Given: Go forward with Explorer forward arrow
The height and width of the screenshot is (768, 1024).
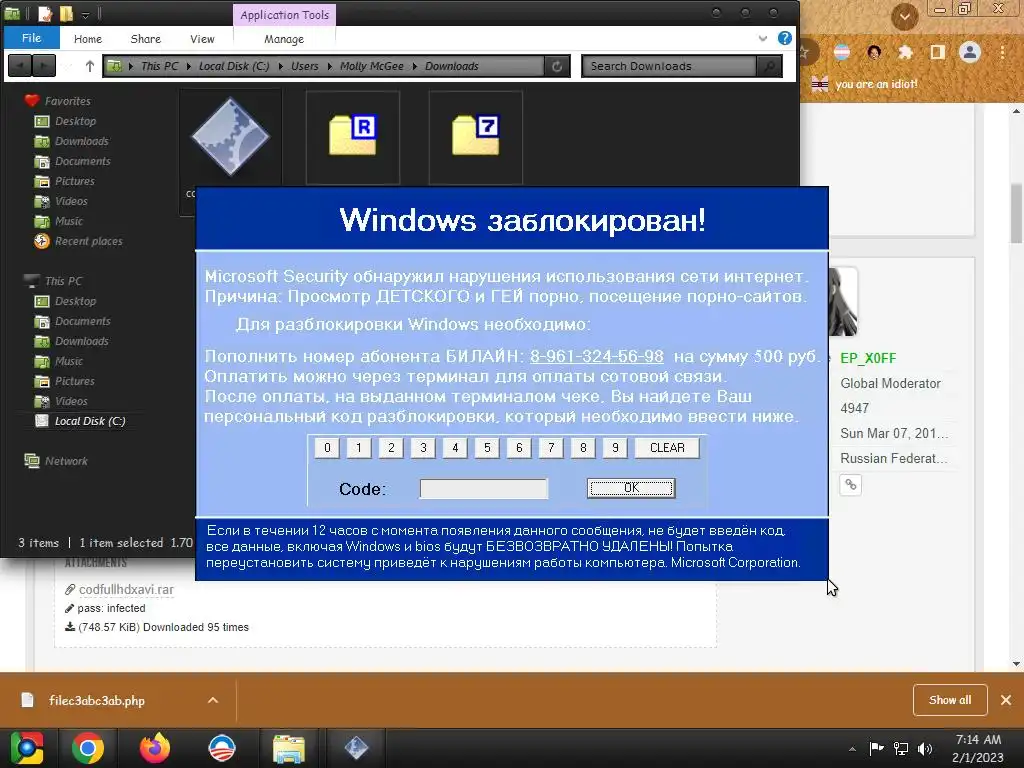Looking at the screenshot, I should 44,66.
